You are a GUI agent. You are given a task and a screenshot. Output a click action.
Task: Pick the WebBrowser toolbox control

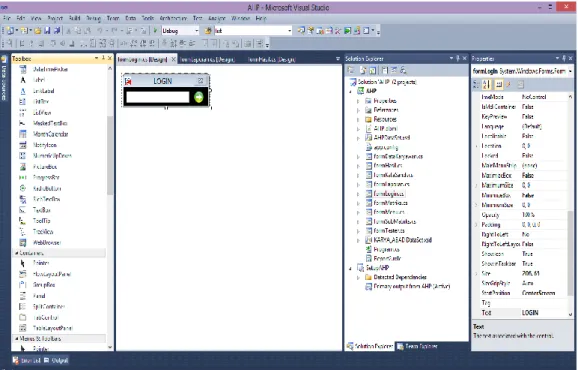coord(47,242)
